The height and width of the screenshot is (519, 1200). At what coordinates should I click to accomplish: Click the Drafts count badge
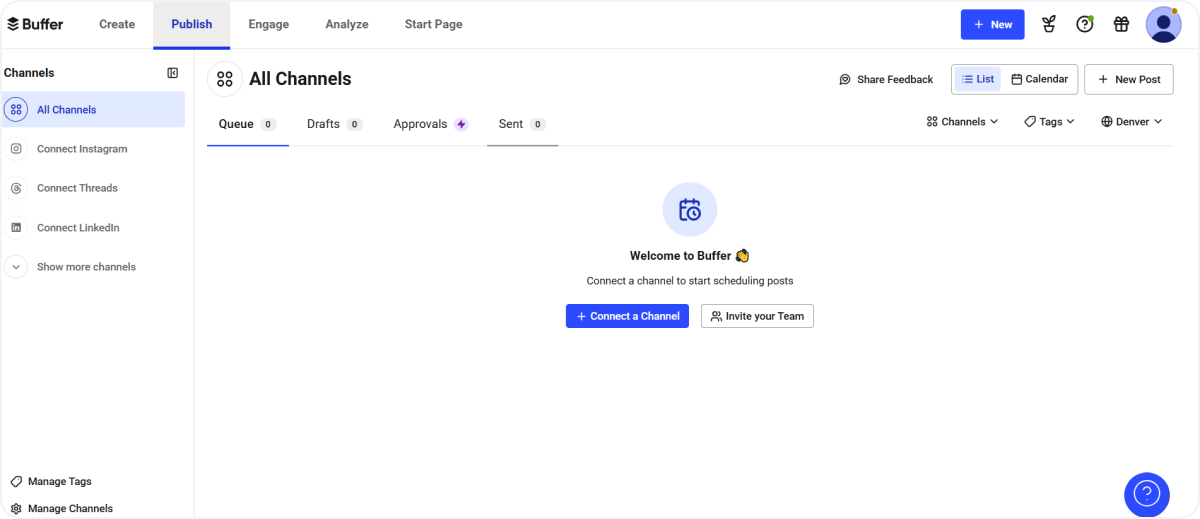click(x=354, y=124)
